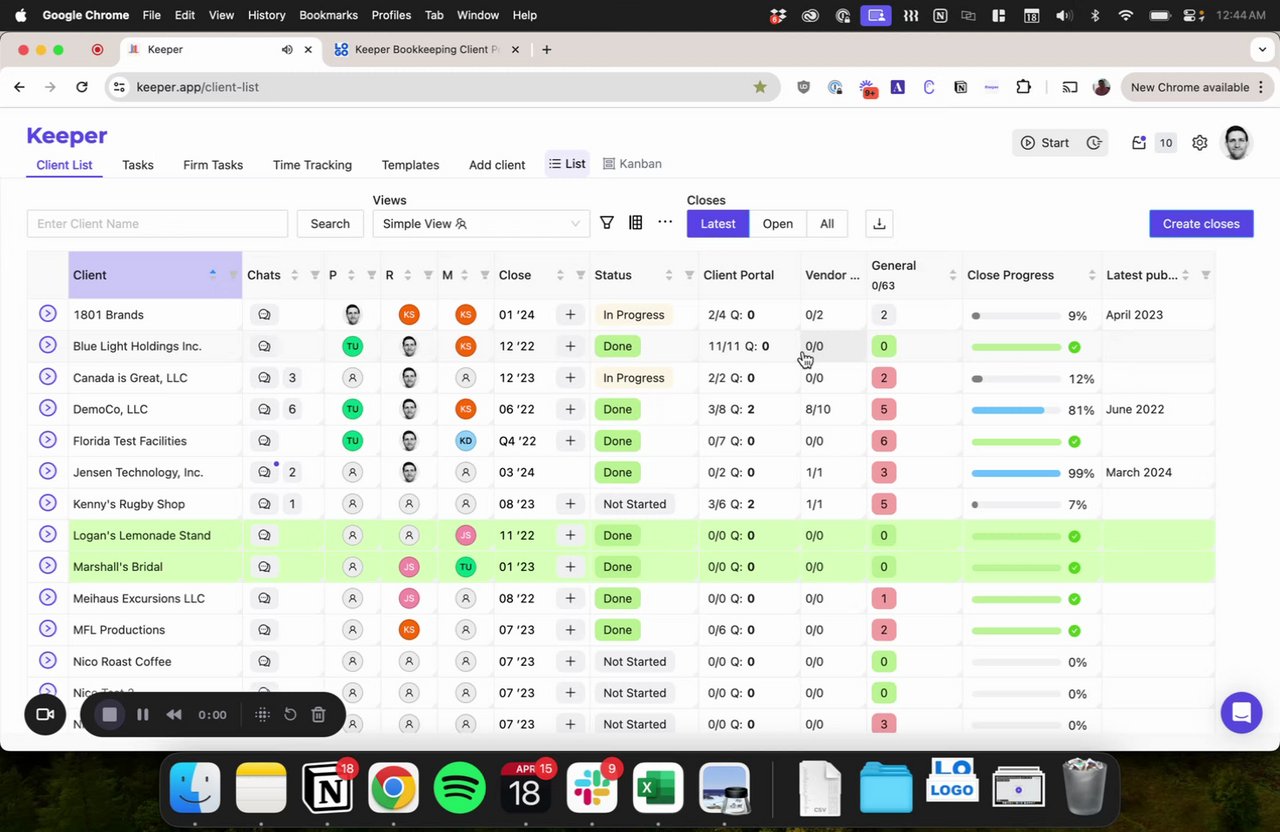
Task: Expand the 1801 Brands row
Action: [x=47, y=314]
